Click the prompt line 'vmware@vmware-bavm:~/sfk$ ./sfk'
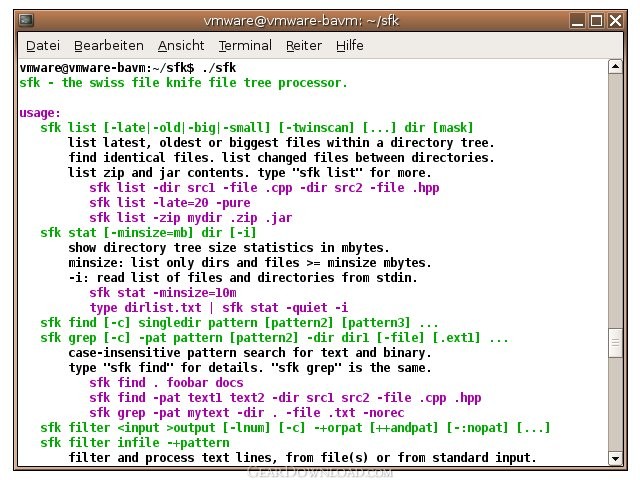 128,68
